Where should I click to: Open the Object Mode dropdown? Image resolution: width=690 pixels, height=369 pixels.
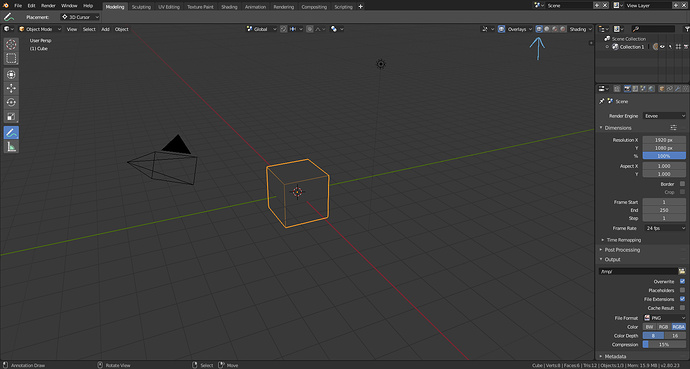(40, 29)
